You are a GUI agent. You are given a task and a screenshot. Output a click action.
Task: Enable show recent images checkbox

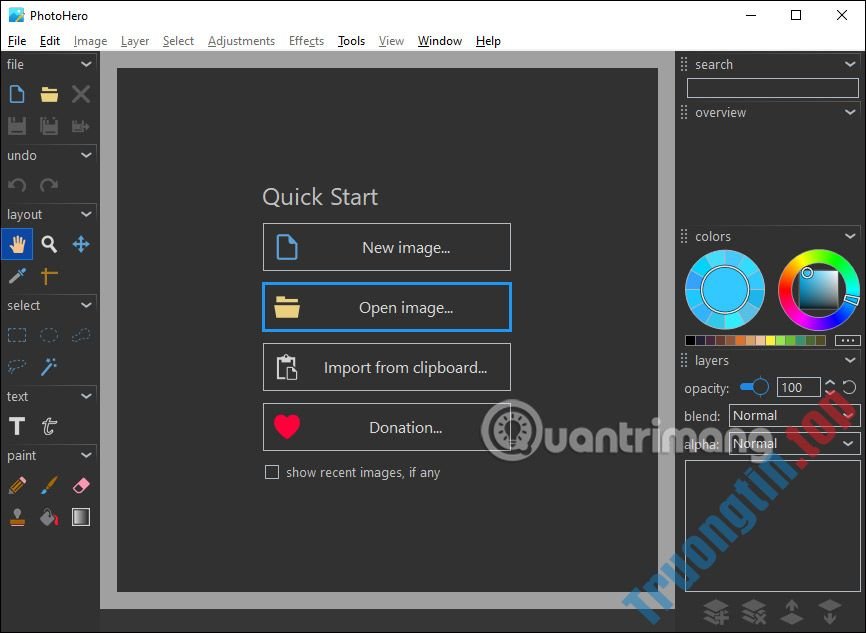(272, 472)
